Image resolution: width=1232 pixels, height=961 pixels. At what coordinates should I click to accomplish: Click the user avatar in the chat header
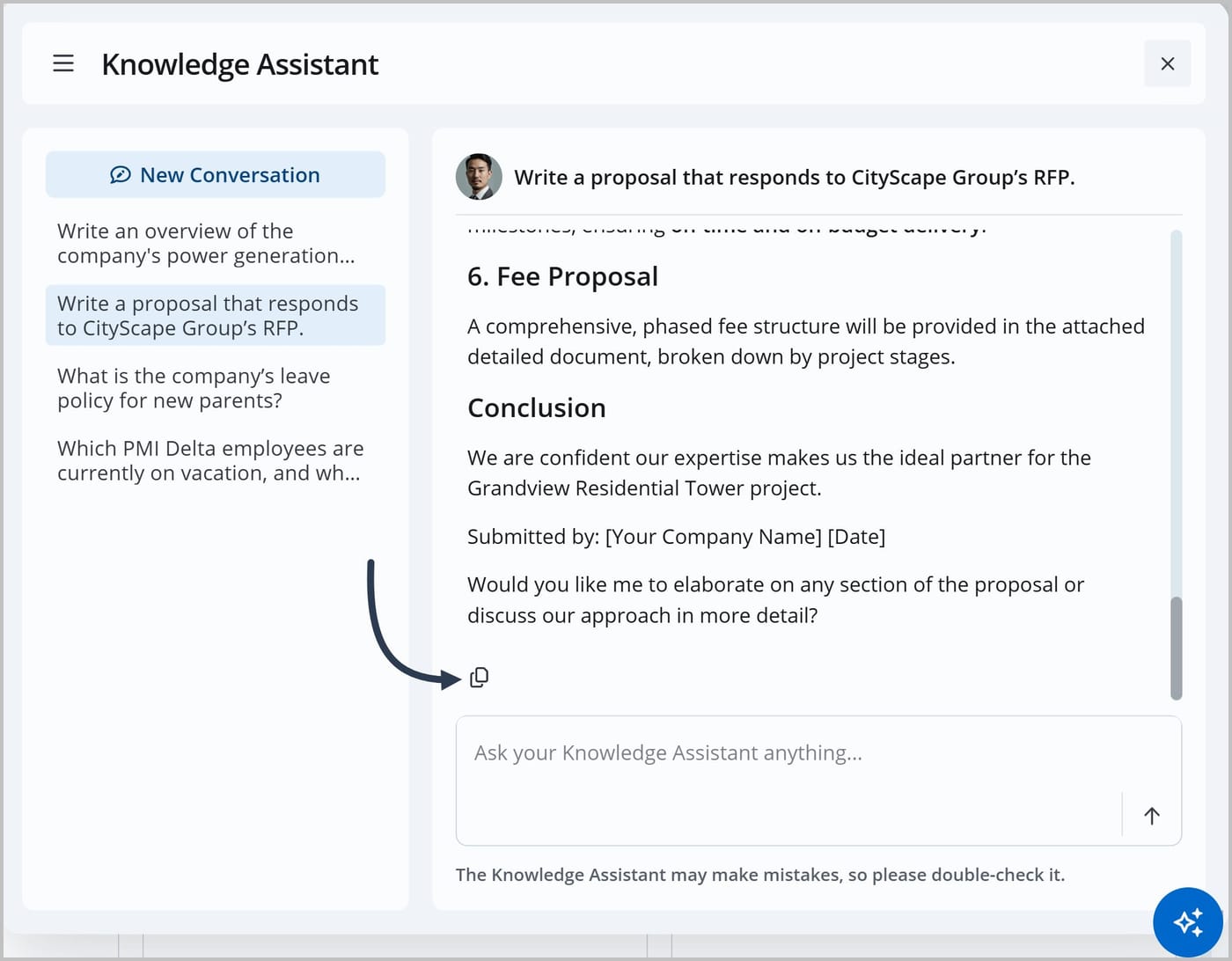479,177
